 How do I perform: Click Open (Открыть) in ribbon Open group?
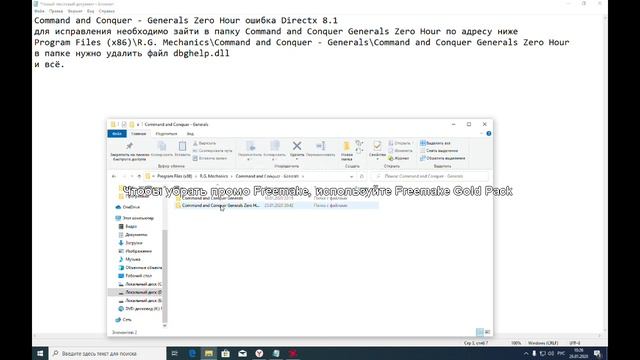400,143
